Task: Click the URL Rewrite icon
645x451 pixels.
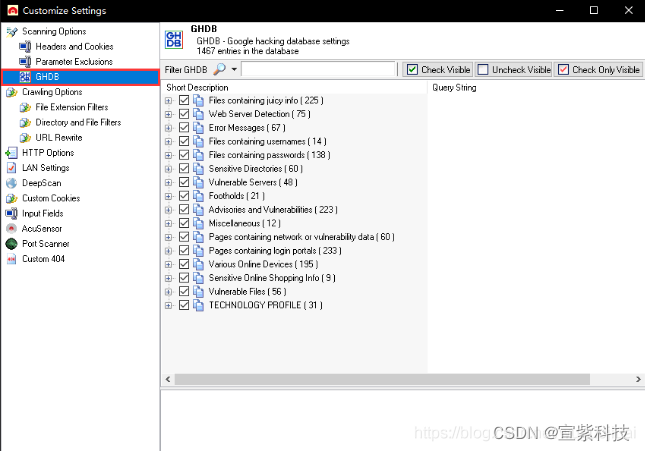Action: [x=25, y=138]
